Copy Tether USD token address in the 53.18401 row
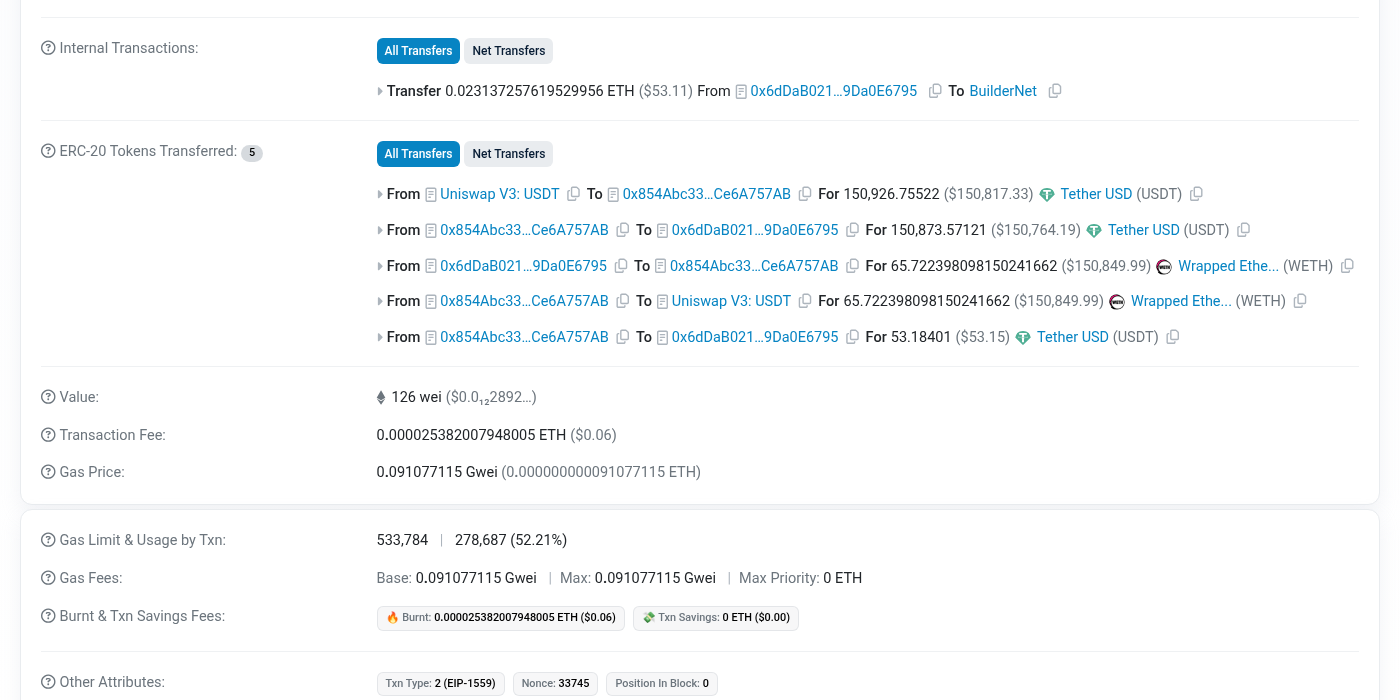Viewport: 1400px width, 700px height. click(x=1173, y=337)
